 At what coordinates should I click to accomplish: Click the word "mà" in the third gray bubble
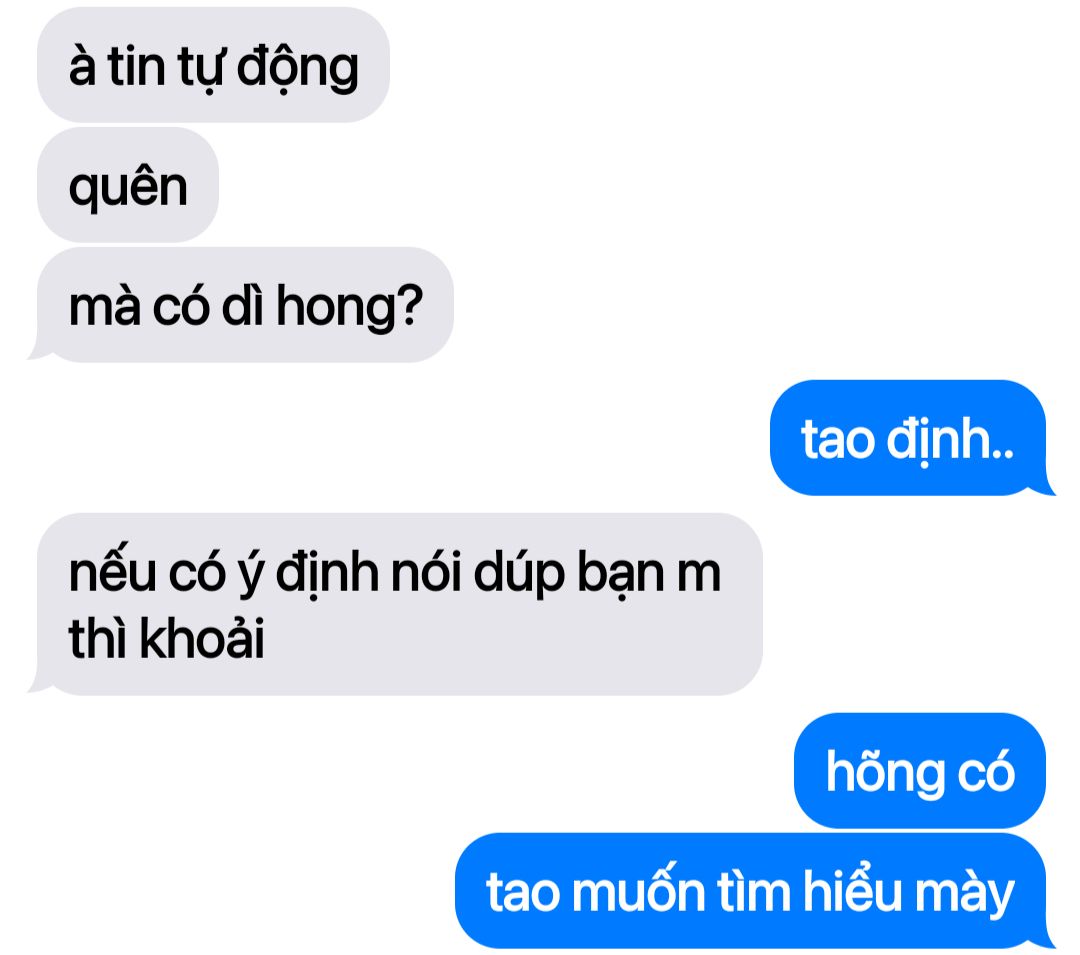pos(104,306)
